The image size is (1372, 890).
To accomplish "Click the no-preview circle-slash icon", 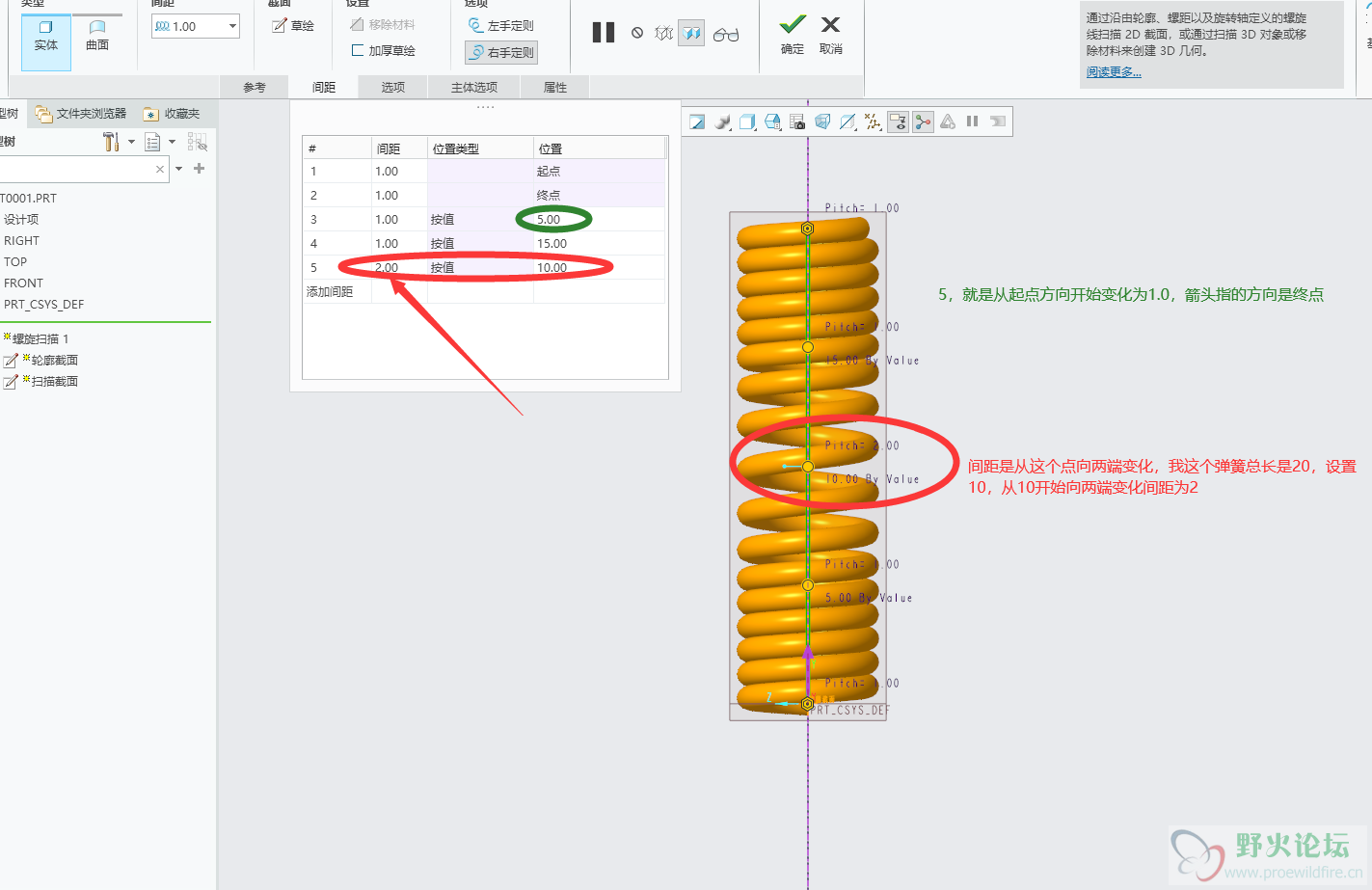I will (637, 33).
